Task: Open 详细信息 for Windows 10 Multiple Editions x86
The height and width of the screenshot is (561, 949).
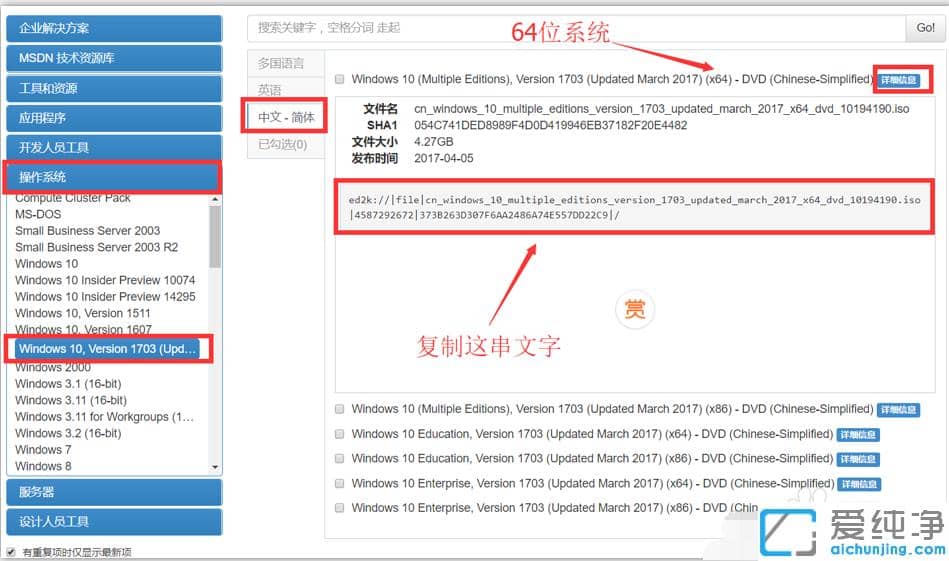Action: coord(898,410)
